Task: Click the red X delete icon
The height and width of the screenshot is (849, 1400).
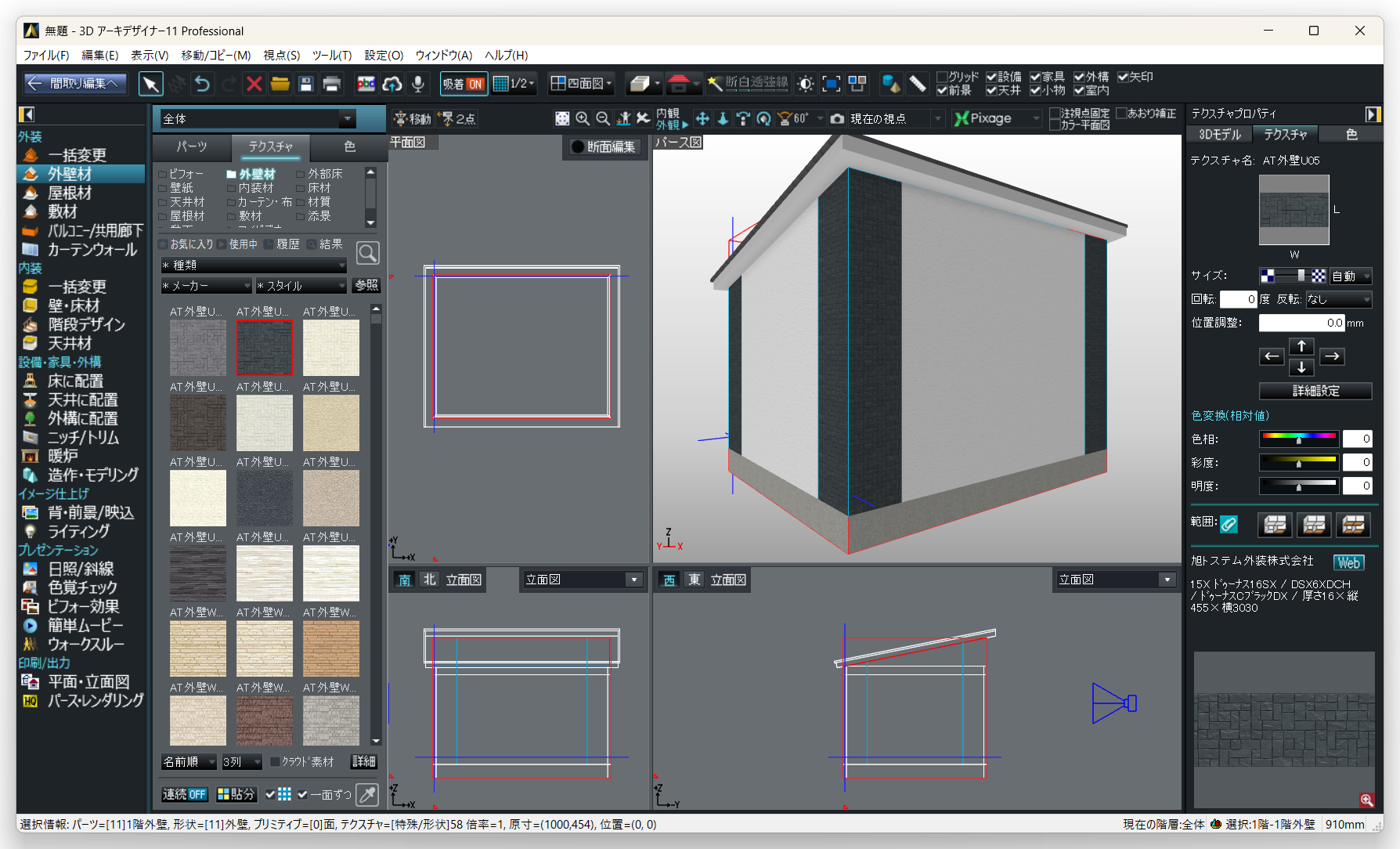Action: click(254, 84)
